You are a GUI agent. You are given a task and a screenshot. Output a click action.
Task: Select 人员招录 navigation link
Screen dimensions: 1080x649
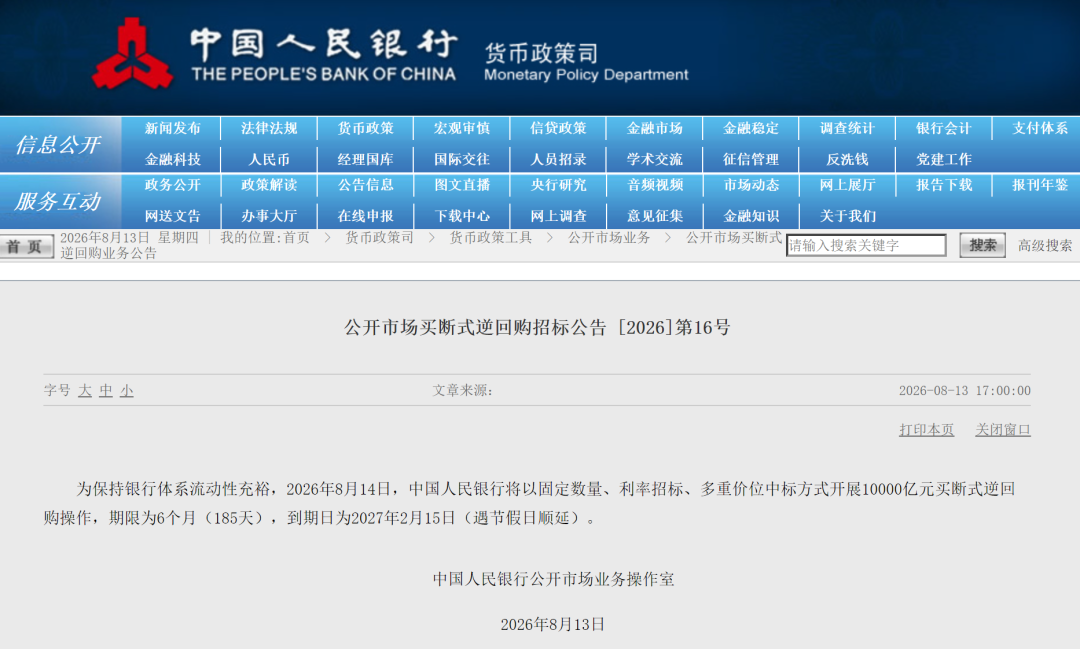558,159
